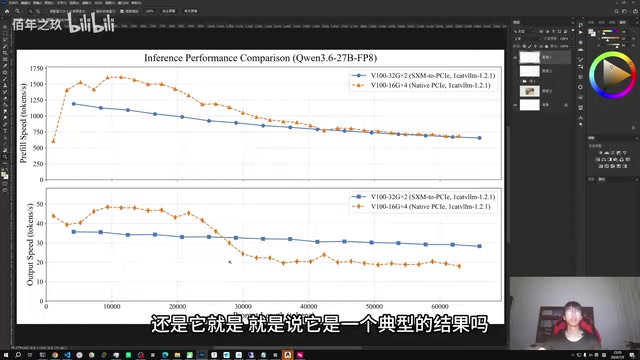Select the Eraser tool

(x=5, y=98)
